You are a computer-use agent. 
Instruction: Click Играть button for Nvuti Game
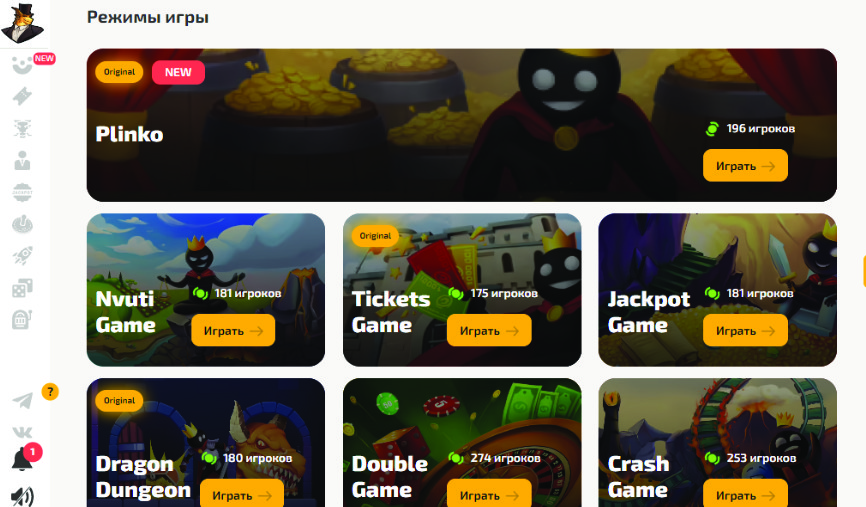coord(233,330)
